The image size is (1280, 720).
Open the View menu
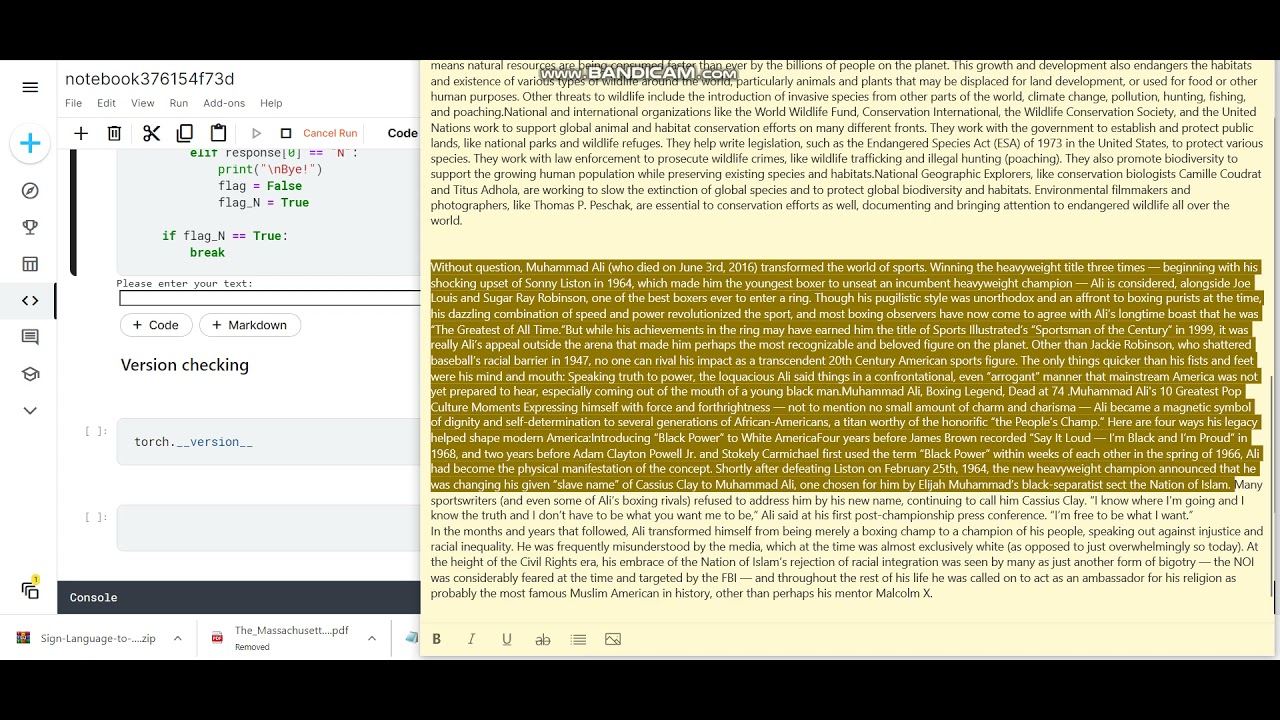143,103
